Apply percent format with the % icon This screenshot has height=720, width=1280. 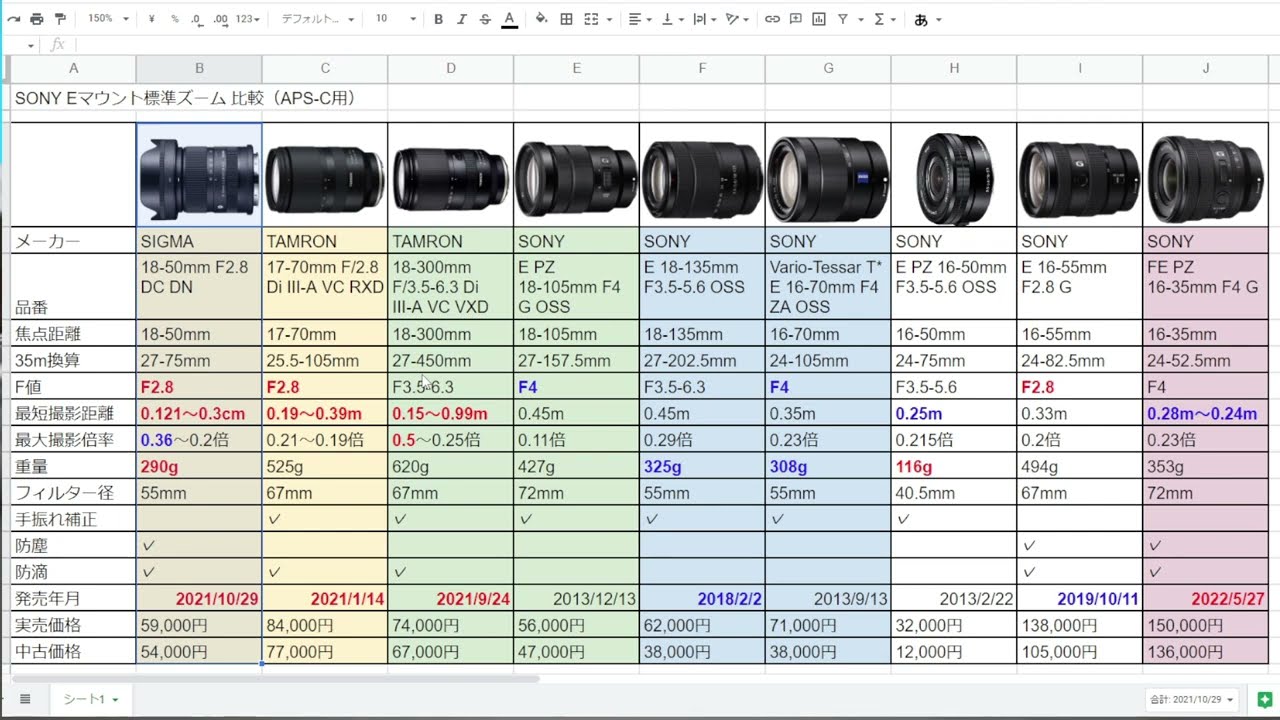[x=174, y=19]
